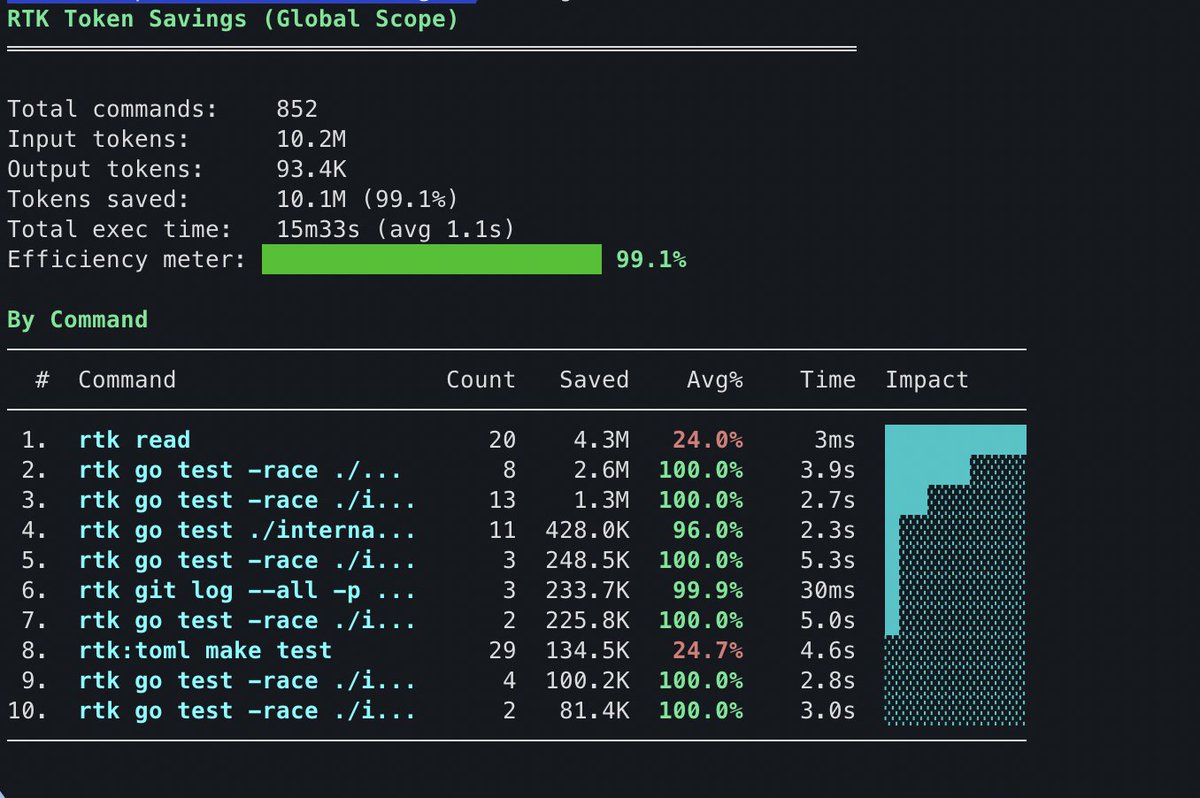Viewport: 1200px width, 798px height.
Task: Click the green efficiency meter bar
Action: [432, 260]
